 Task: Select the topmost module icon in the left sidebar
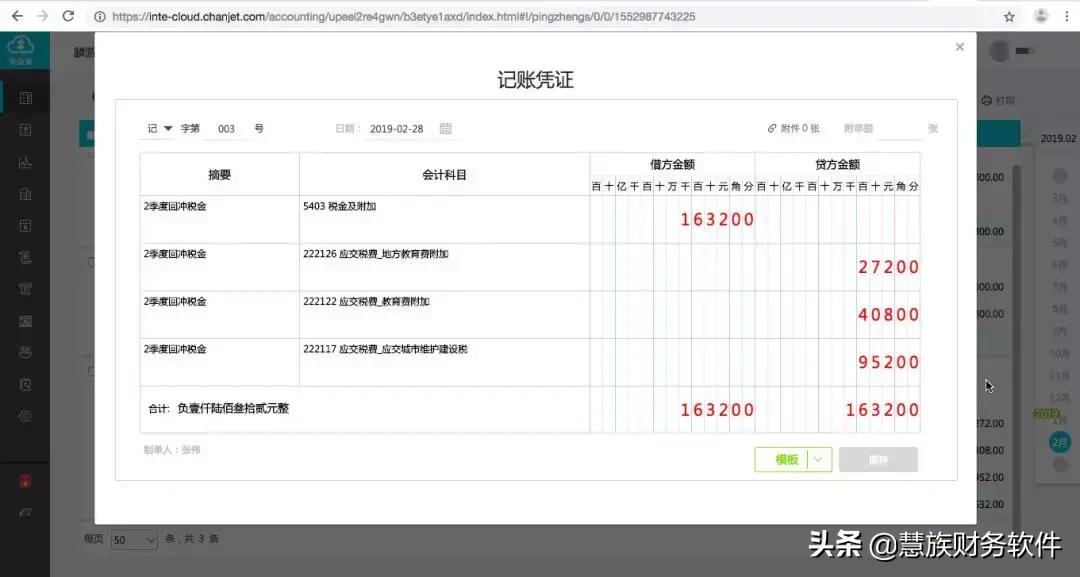(x=25, y=96)
